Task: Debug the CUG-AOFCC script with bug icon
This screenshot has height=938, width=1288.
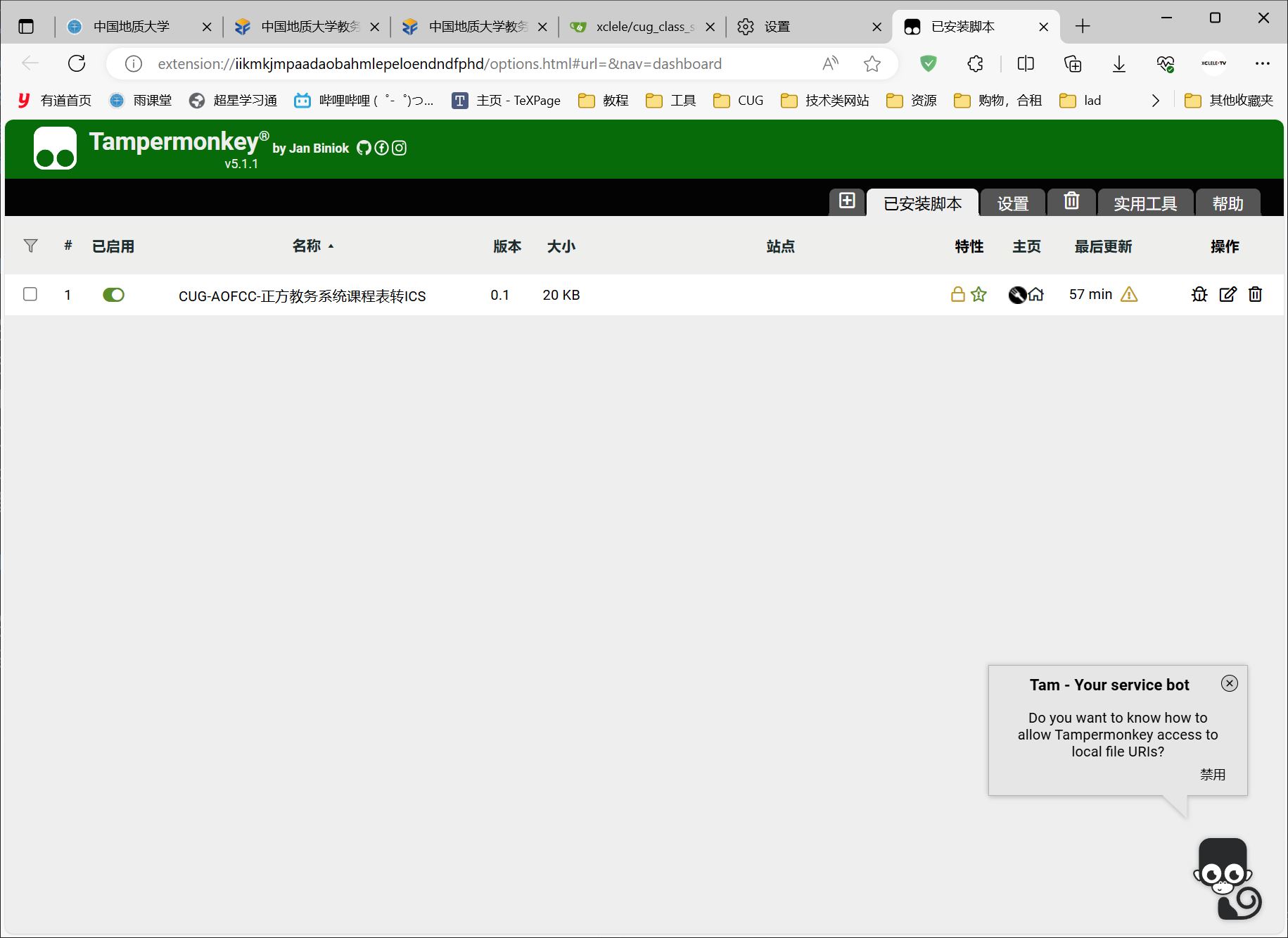Action: coord(1199,295)
